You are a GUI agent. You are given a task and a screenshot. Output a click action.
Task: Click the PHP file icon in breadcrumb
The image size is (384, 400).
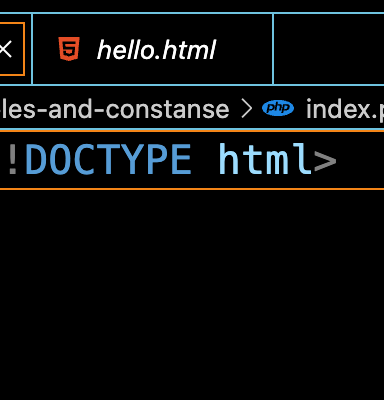coord(278,108)
